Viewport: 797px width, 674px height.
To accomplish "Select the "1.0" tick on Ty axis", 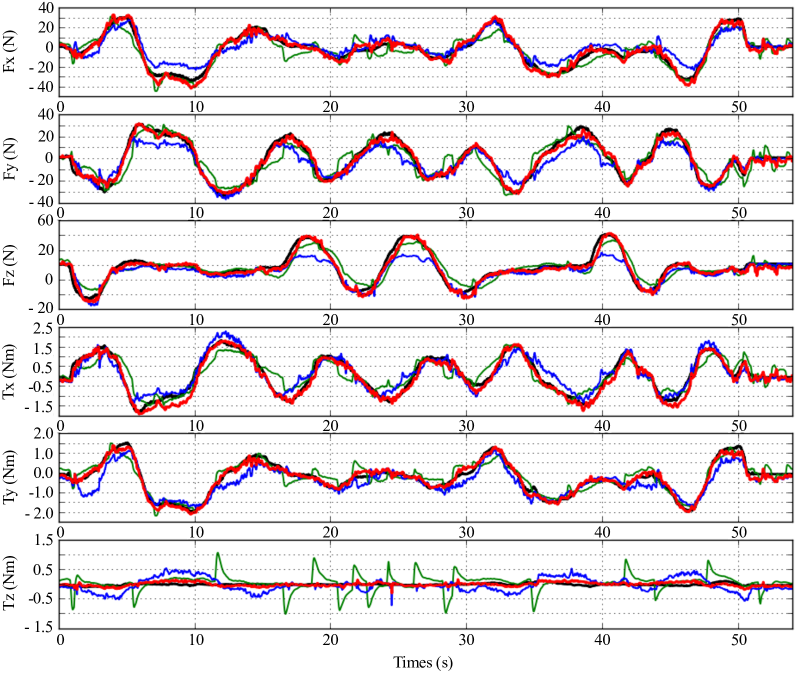I will [43, 453].
